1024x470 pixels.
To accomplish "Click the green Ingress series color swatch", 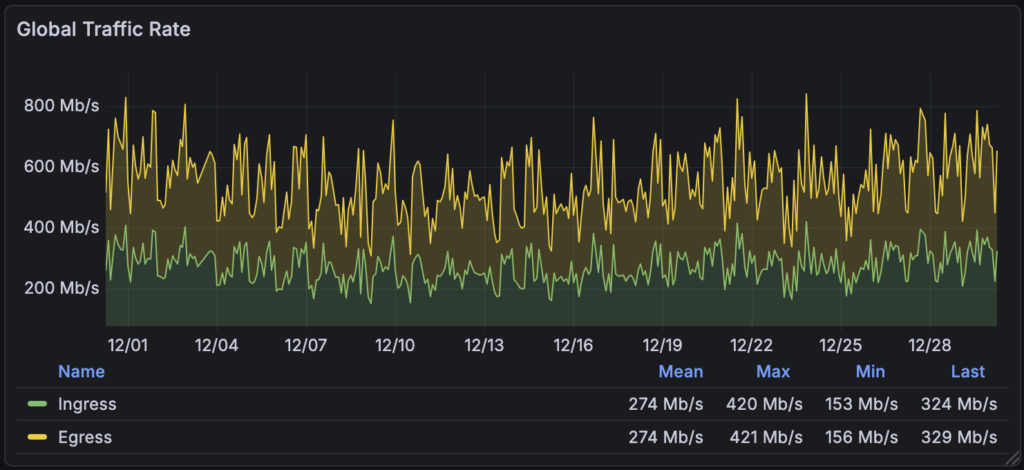I will (38, 405).
